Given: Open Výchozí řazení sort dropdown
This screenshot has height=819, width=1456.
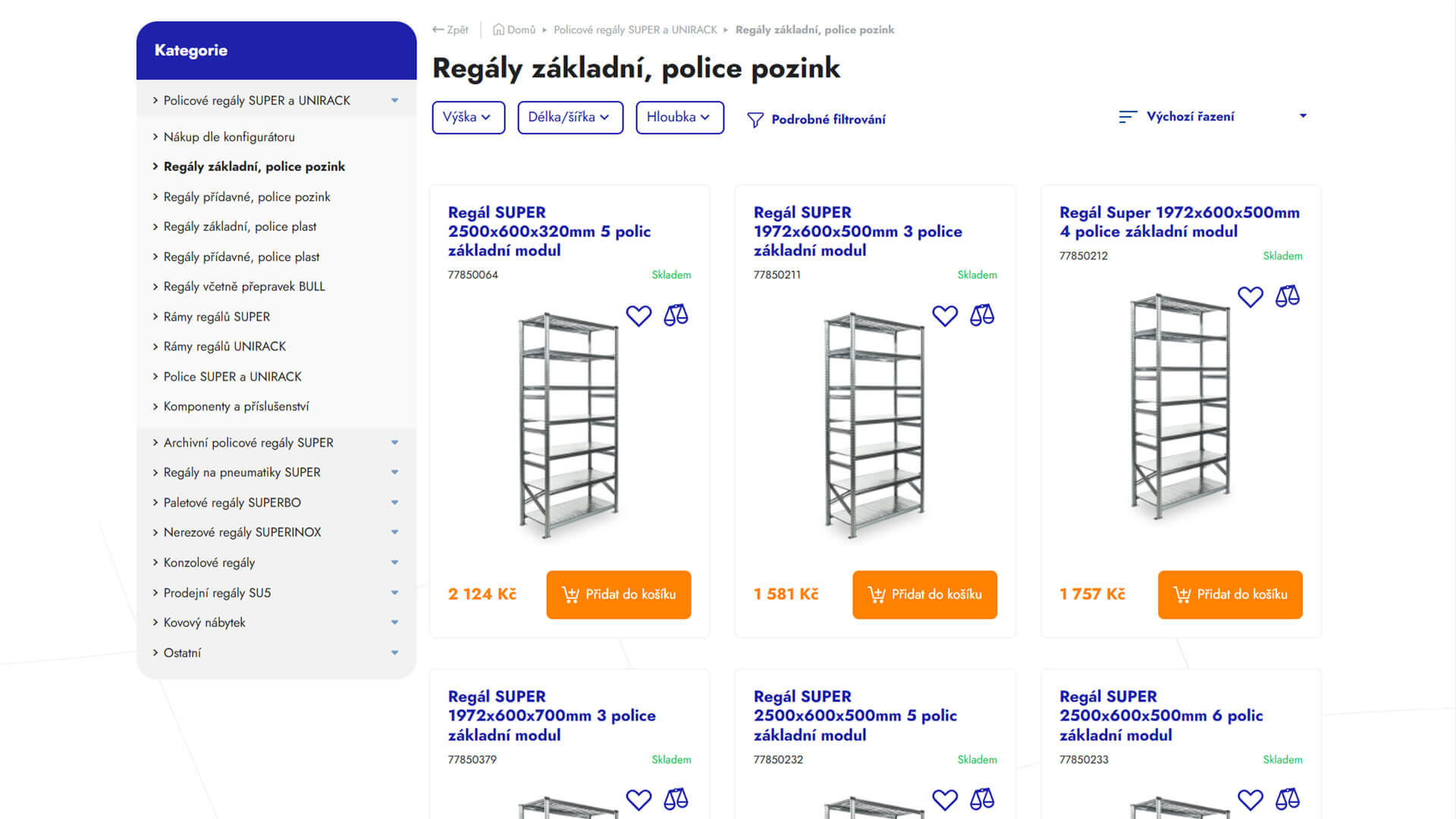Looking at the screenshot, I should [1213, 117].
